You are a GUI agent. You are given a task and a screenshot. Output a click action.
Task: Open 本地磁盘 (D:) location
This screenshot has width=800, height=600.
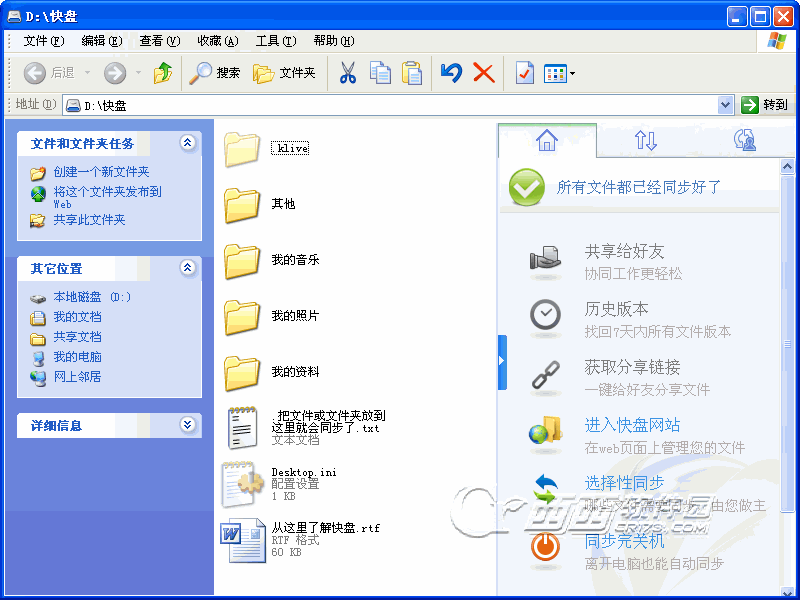pos(92,297)
